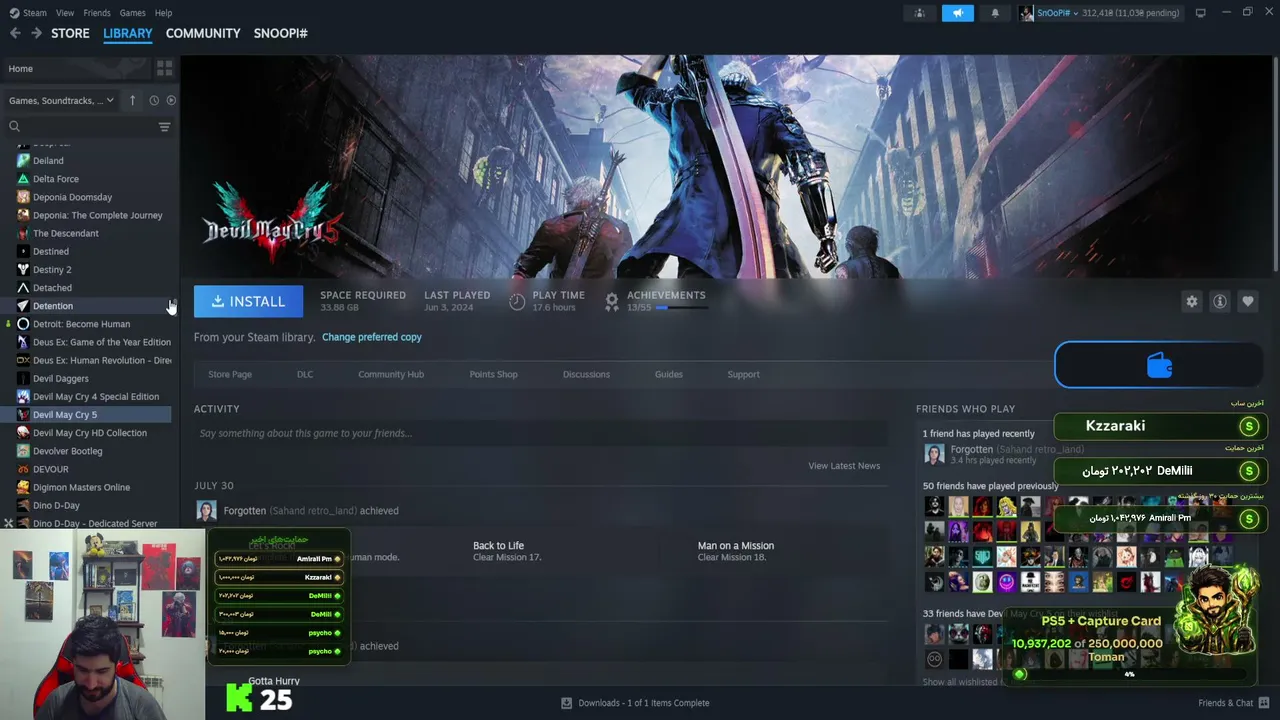The height and width of the screenshot is (720, 1280).
Task: Select Devil May Cry 4 Special Edition
Action: [x=94, y=396]
